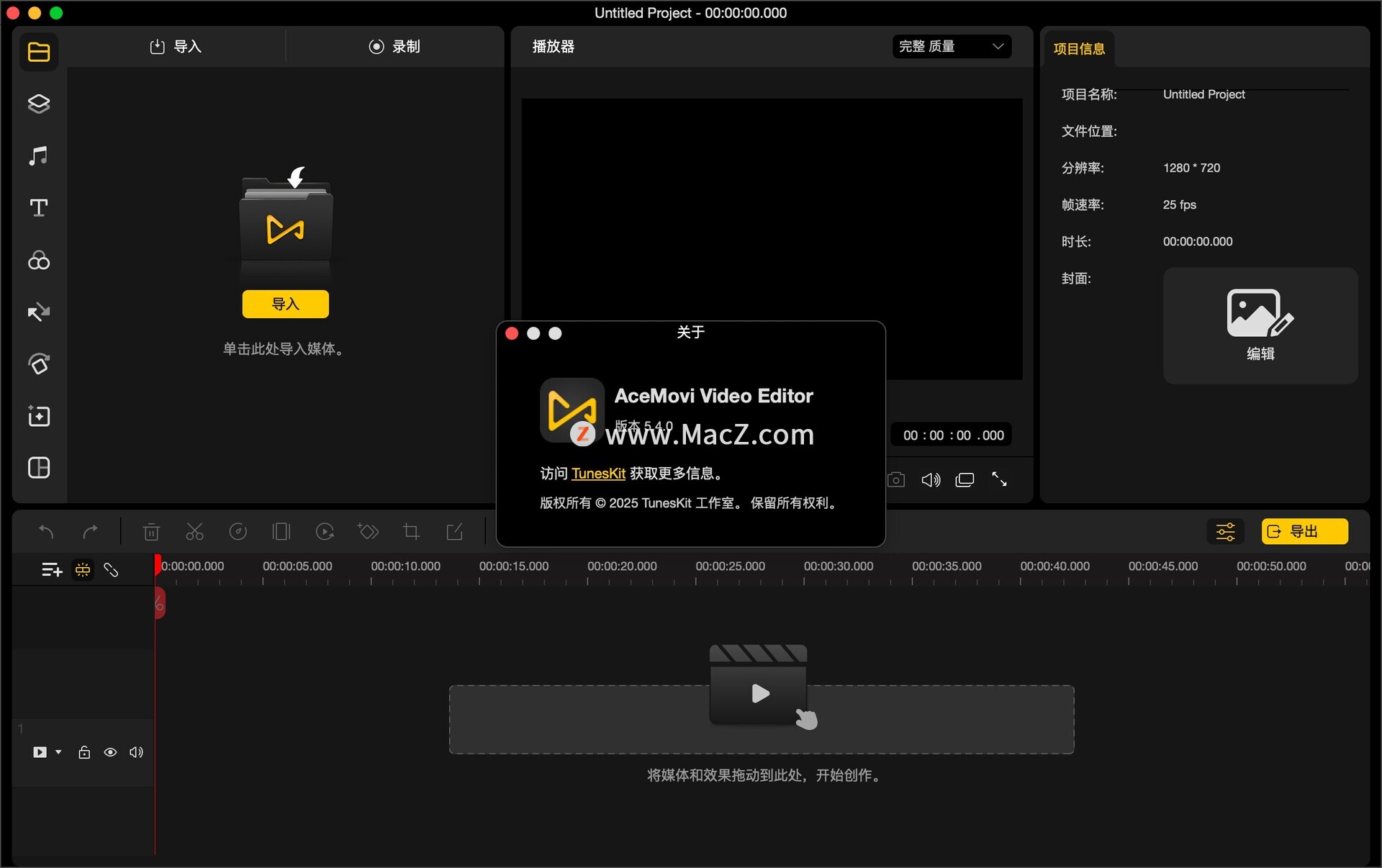Toggle track 1 lock icon
1382x868 pixels.
click(x=84, y=752)
